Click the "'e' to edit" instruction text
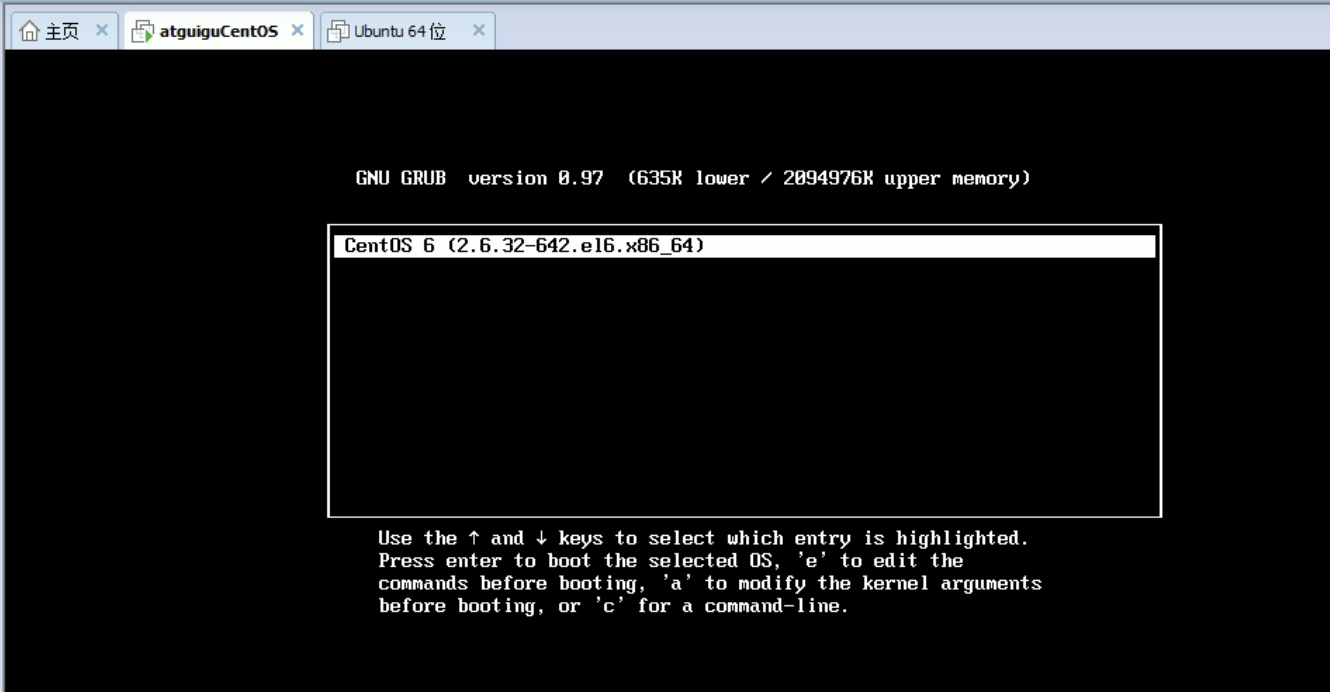The height and width of the screenshot is (692, 1330). tap(862, 561)
